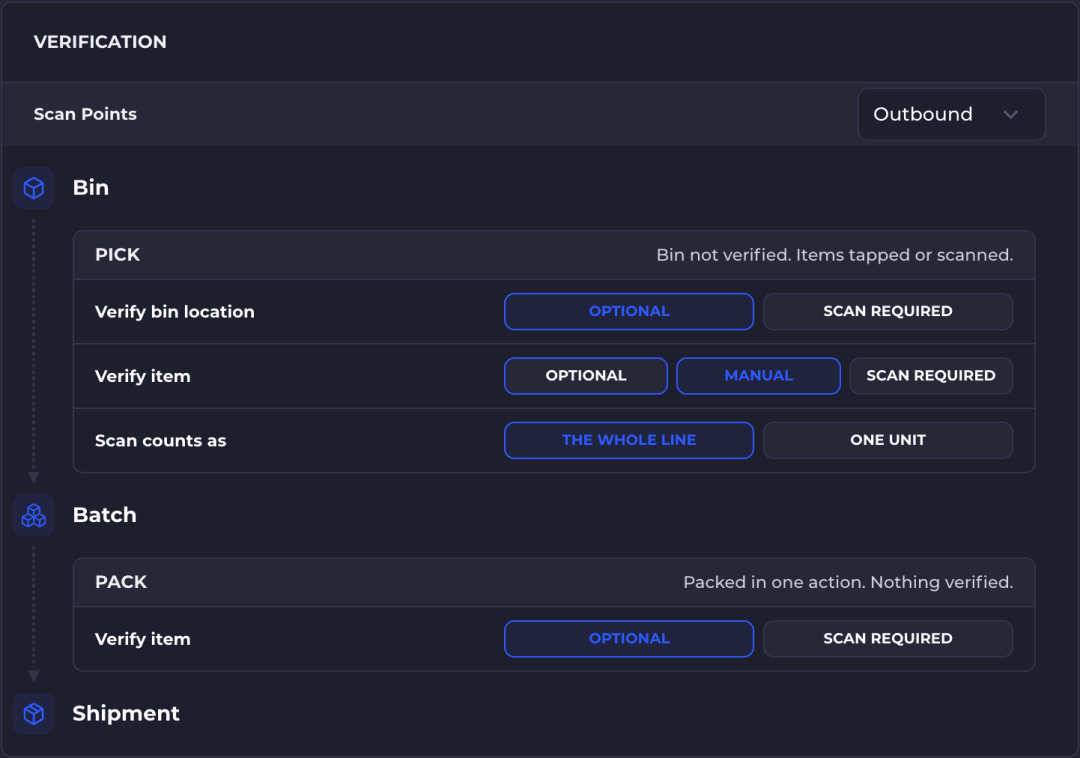Click the Shipment package icon
This screenshot has width=1080, height=758.
point(34,713)
